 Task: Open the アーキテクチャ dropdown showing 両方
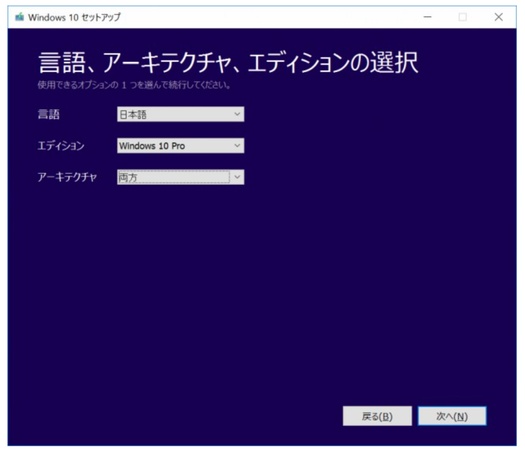[x=180, y=177]
